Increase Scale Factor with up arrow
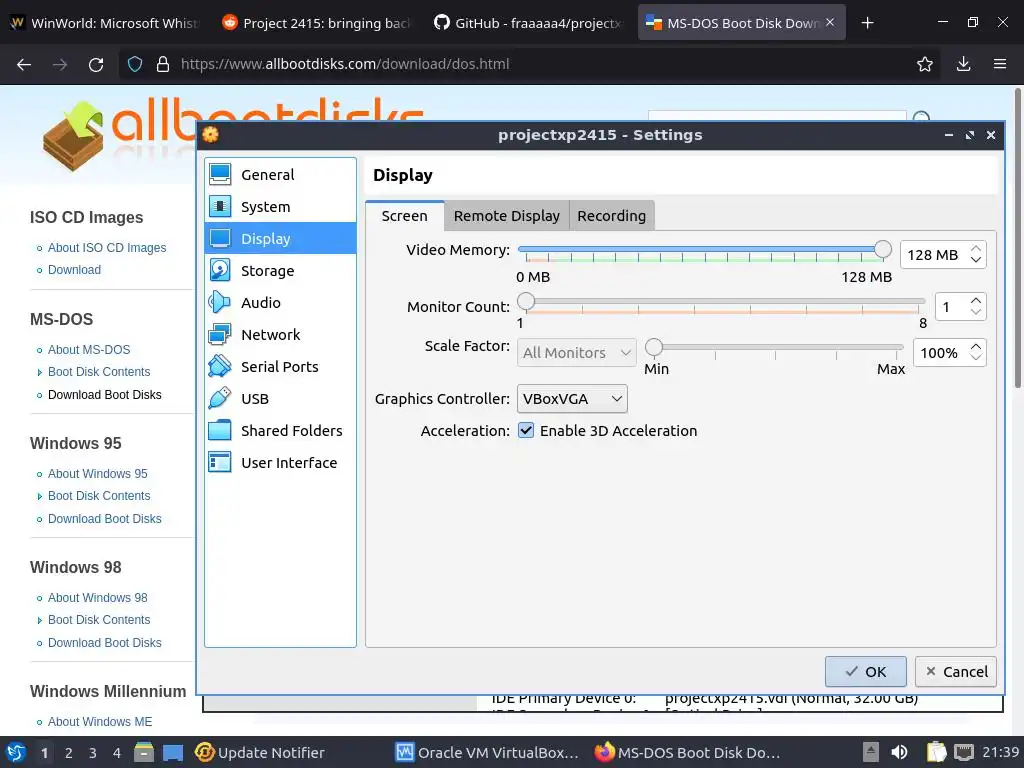Image resolution: width=1024 pixels, height=768 pixels. pyautogui.click(x=976, y=347)
